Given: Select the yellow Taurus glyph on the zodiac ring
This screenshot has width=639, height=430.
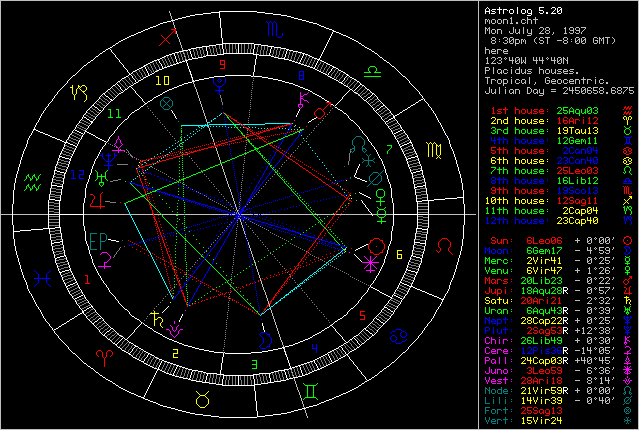Looking at the screenshot, I should pos(203,399).
